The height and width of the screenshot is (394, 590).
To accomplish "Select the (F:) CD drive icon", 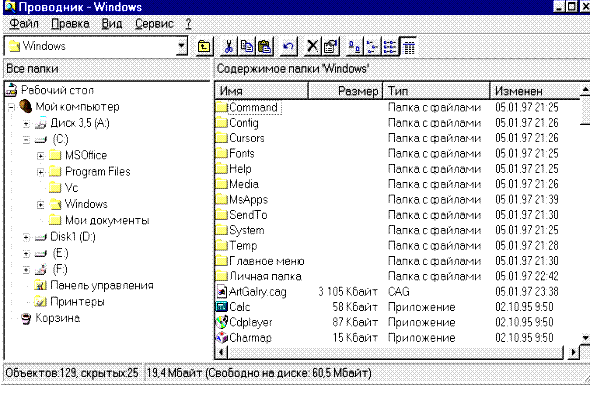I will (x=41, y=269).
